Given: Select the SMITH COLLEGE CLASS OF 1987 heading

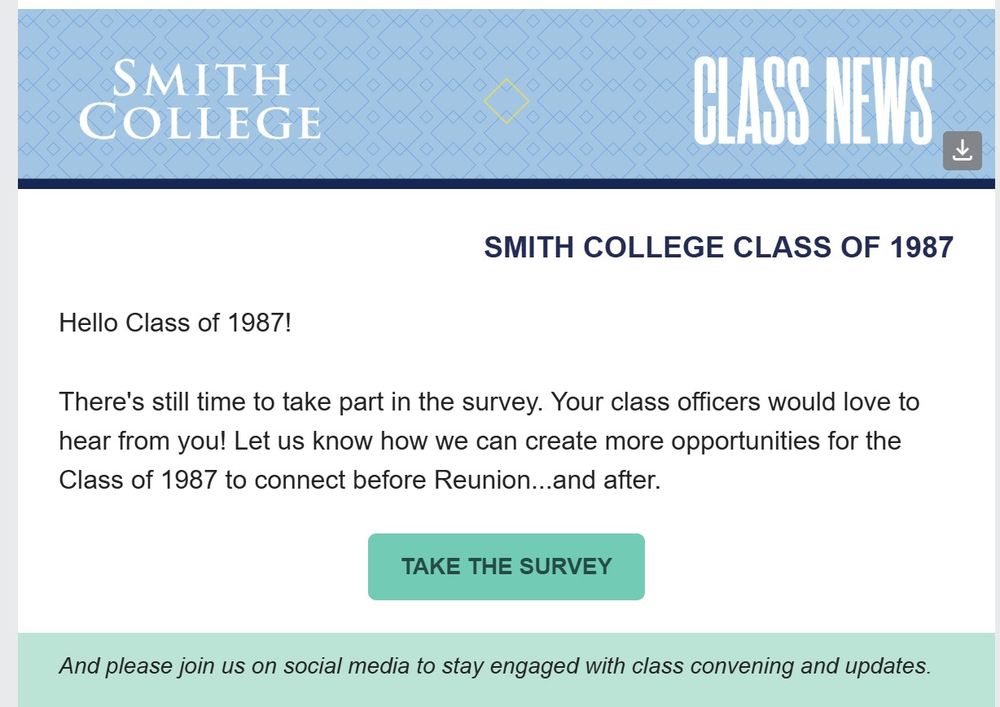Looking at the screenshot, I should click(719, 247).
